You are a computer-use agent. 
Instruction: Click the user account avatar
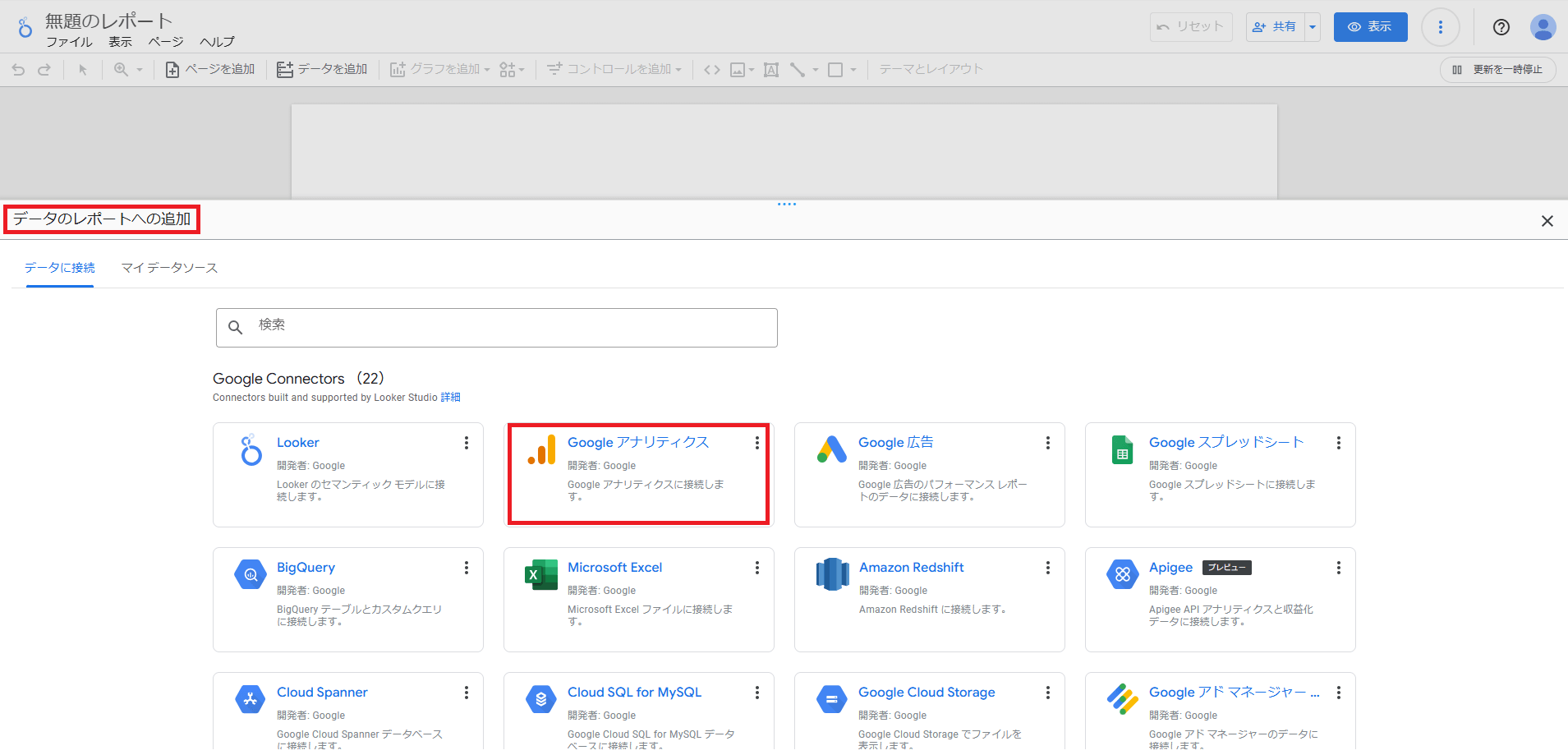[x=1543, y=27]
